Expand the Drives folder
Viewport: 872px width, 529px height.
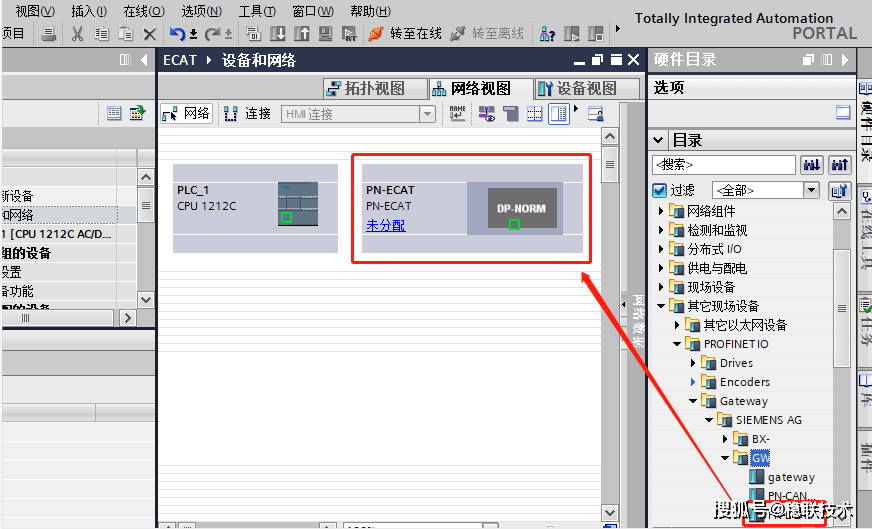point(693,363)
